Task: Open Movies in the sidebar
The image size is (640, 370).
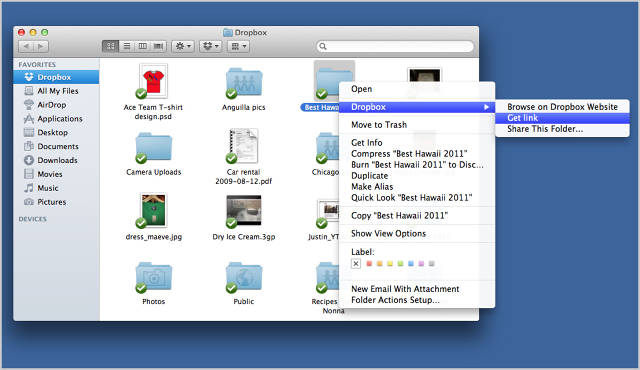Action: (50, 174)
